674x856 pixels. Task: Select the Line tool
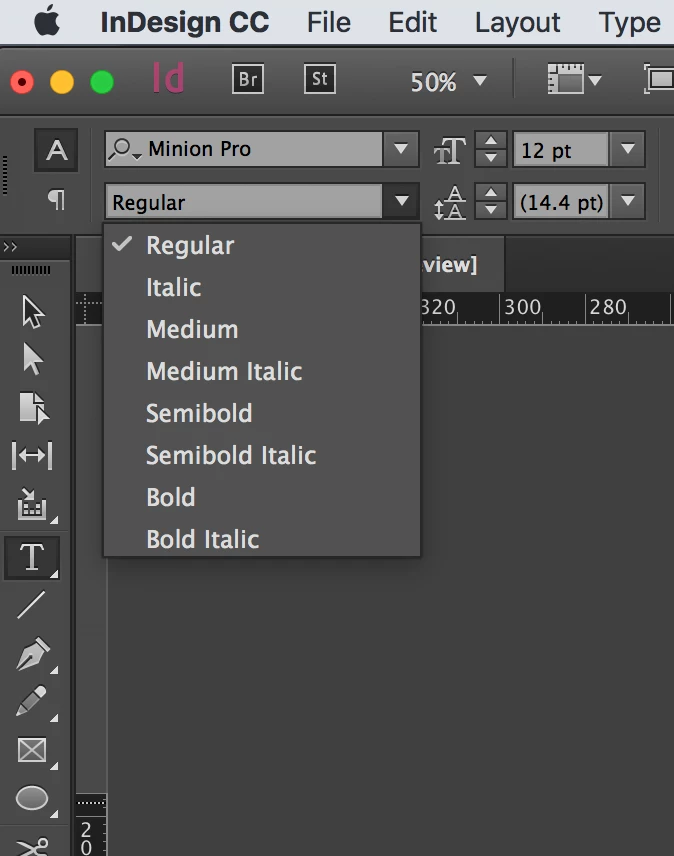point(31,605)
